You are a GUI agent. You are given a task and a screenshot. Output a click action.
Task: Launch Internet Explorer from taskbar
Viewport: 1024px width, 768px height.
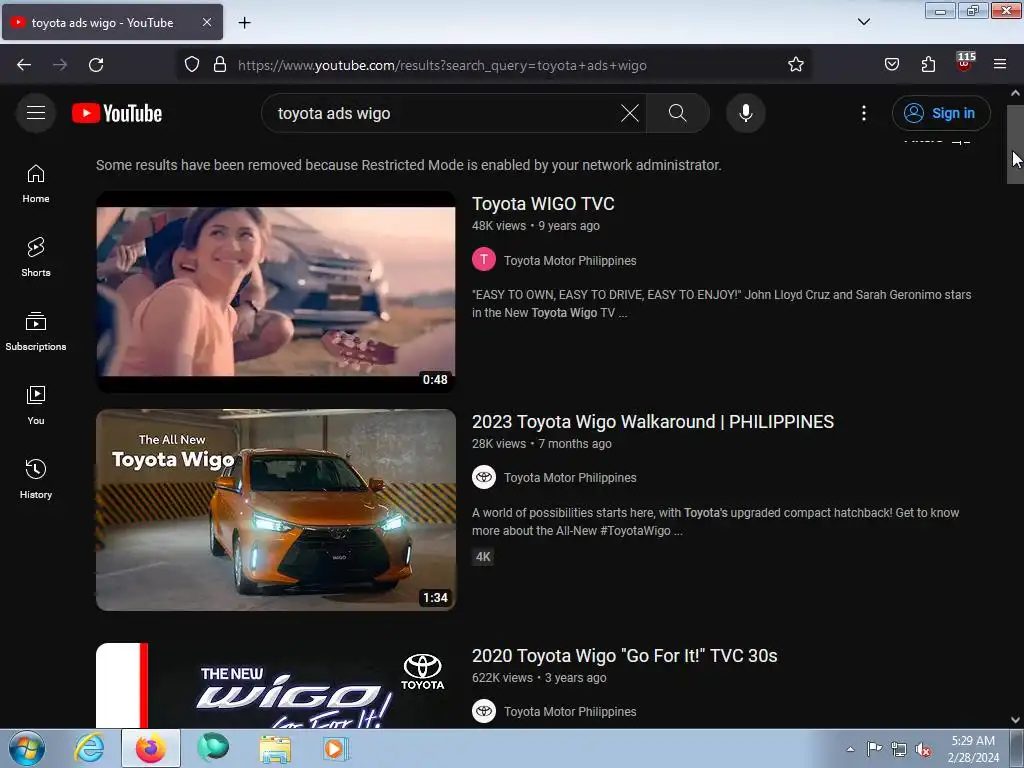click(x=89, y=748)
